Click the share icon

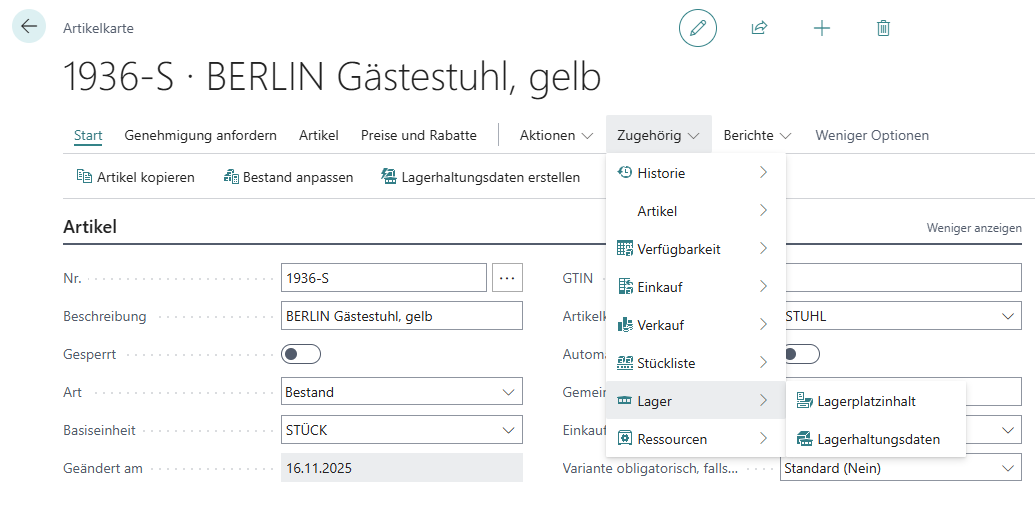click(x=759, y=28)
